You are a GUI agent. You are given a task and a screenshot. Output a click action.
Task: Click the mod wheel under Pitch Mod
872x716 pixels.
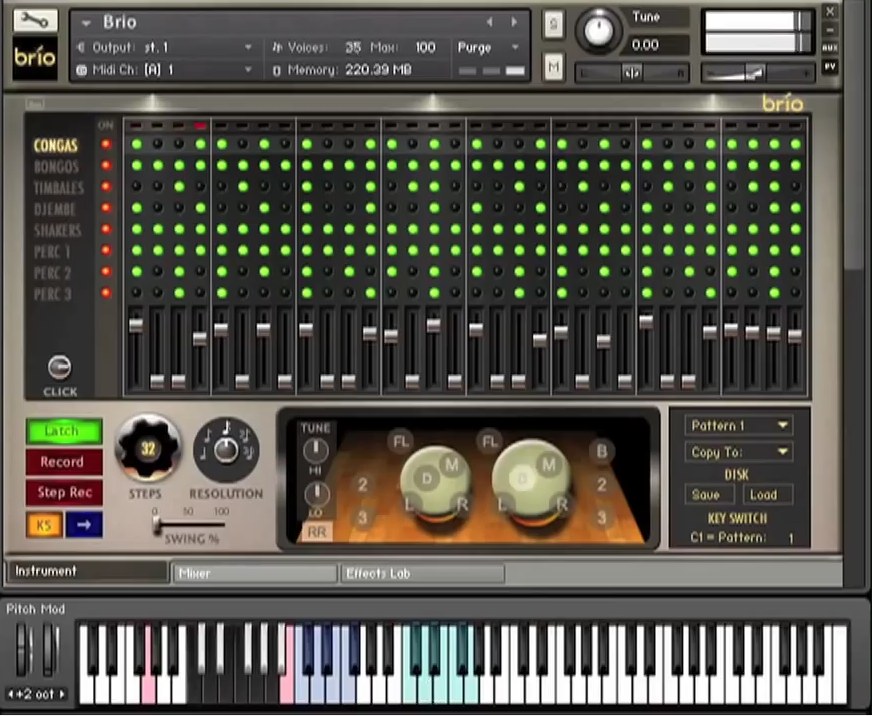click(x=50, y=649)
